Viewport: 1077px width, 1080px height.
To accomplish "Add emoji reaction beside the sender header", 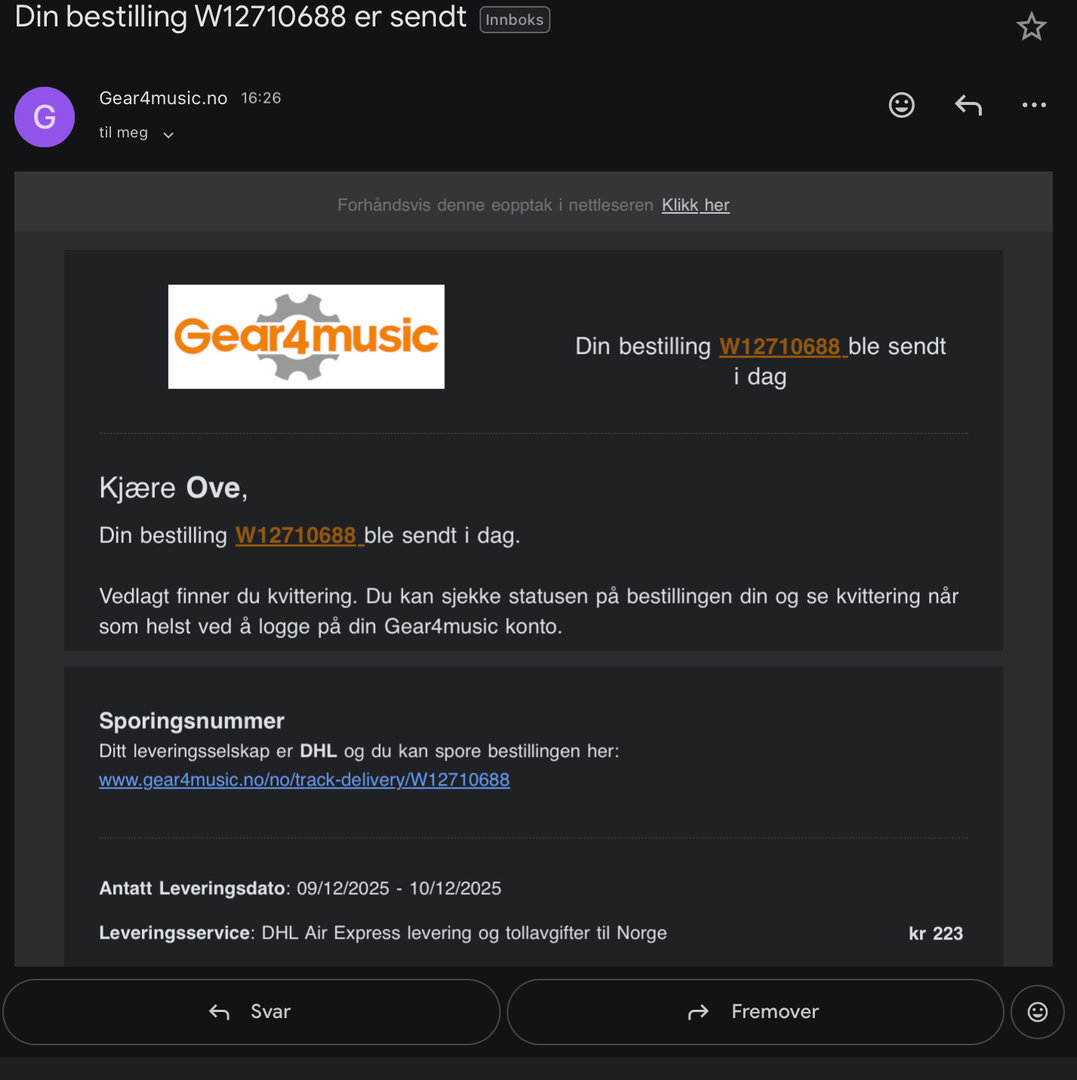I will (x=902, y=105).
